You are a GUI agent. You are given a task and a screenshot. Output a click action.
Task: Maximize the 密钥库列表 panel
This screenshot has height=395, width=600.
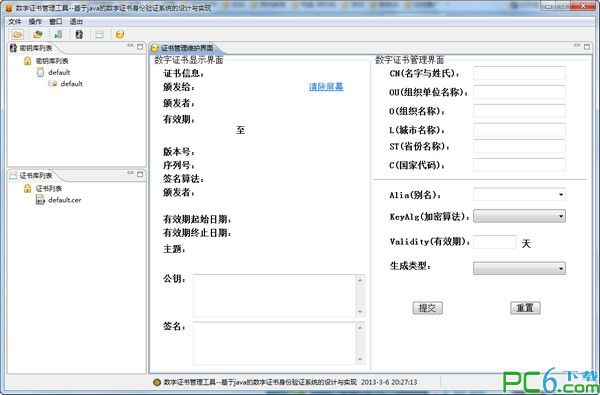click(140, 47)
